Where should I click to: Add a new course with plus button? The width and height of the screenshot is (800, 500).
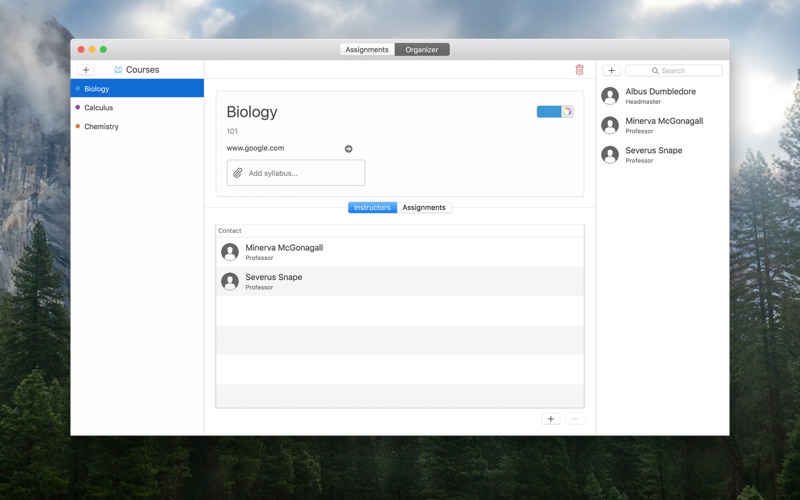coord(86,70)
